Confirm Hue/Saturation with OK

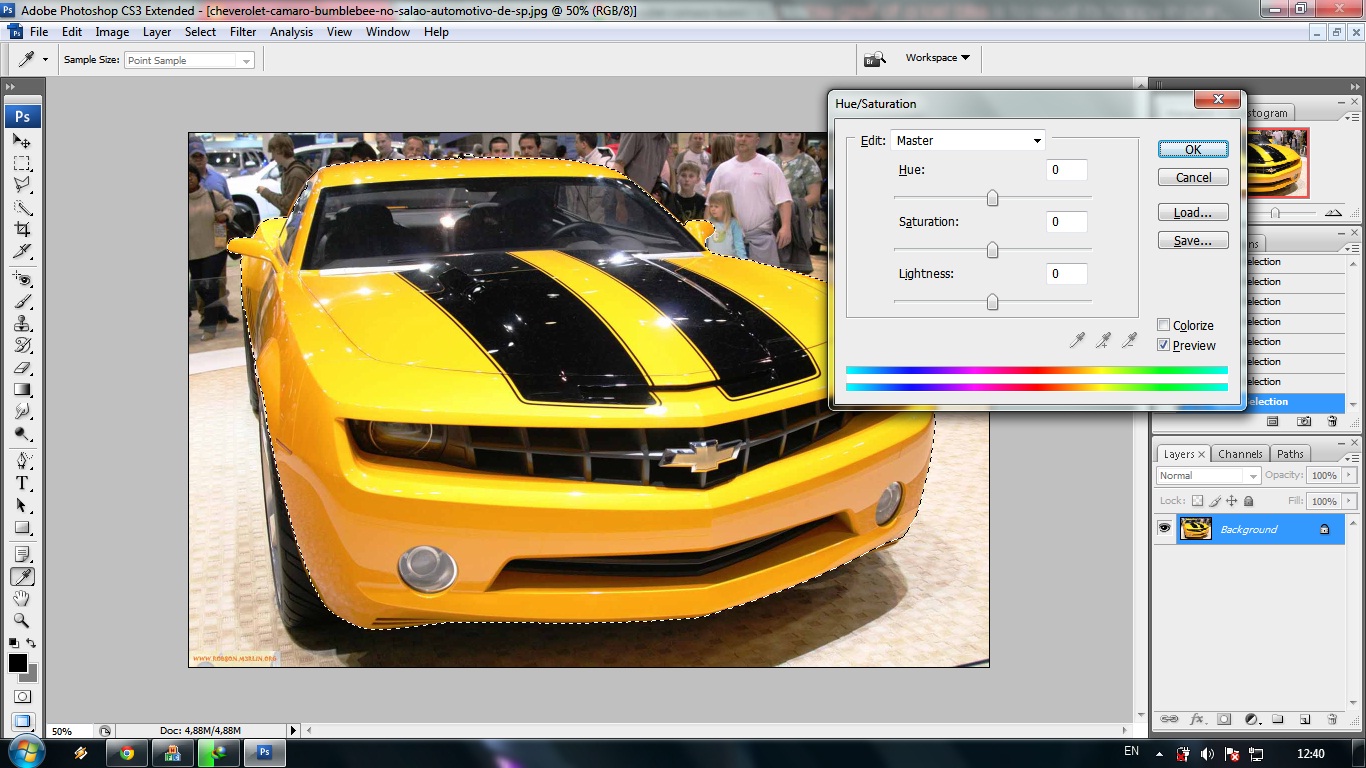[1193, 149]
